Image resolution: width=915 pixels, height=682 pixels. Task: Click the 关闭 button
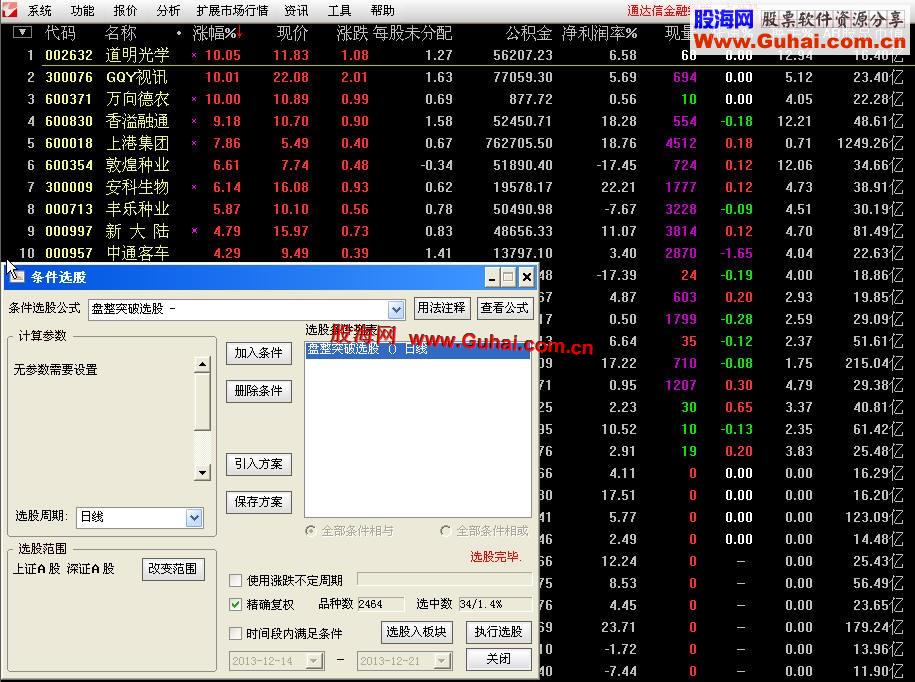pyautogui.click(x=498, y=659)
